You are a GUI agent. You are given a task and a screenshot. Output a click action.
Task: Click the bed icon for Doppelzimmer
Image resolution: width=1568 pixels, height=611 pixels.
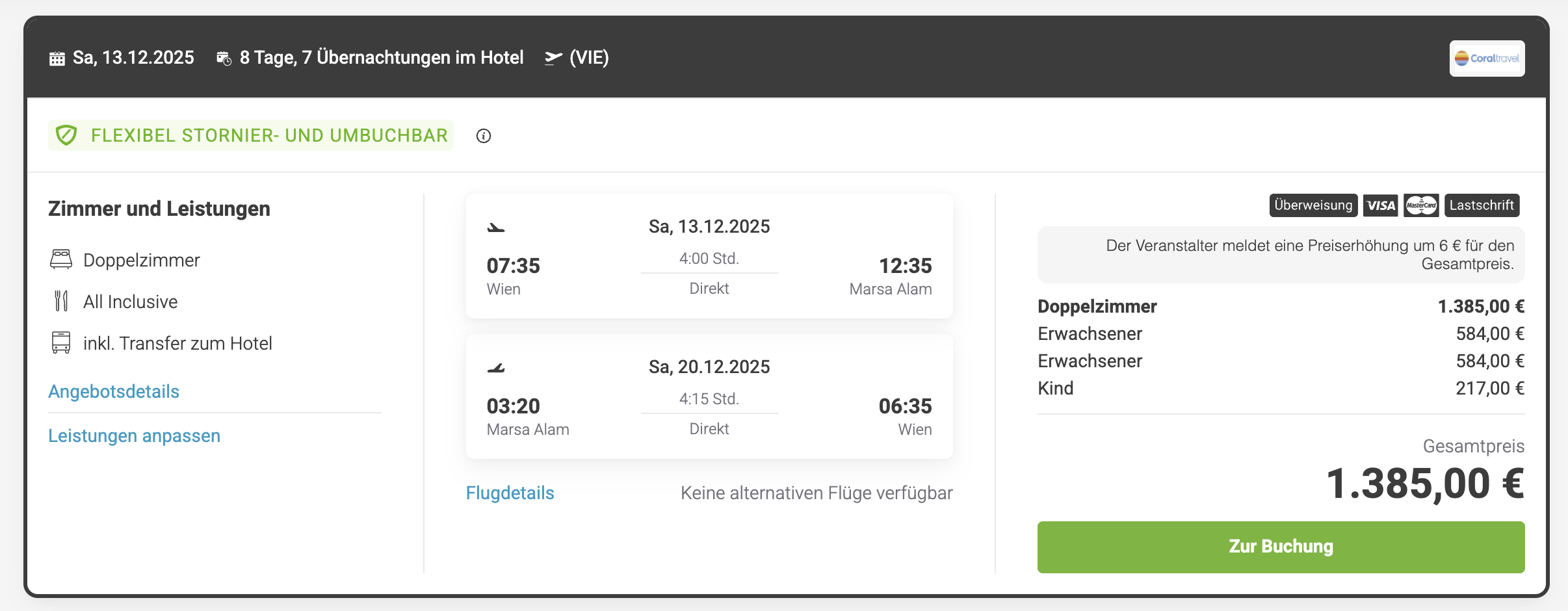click(61, 259)
